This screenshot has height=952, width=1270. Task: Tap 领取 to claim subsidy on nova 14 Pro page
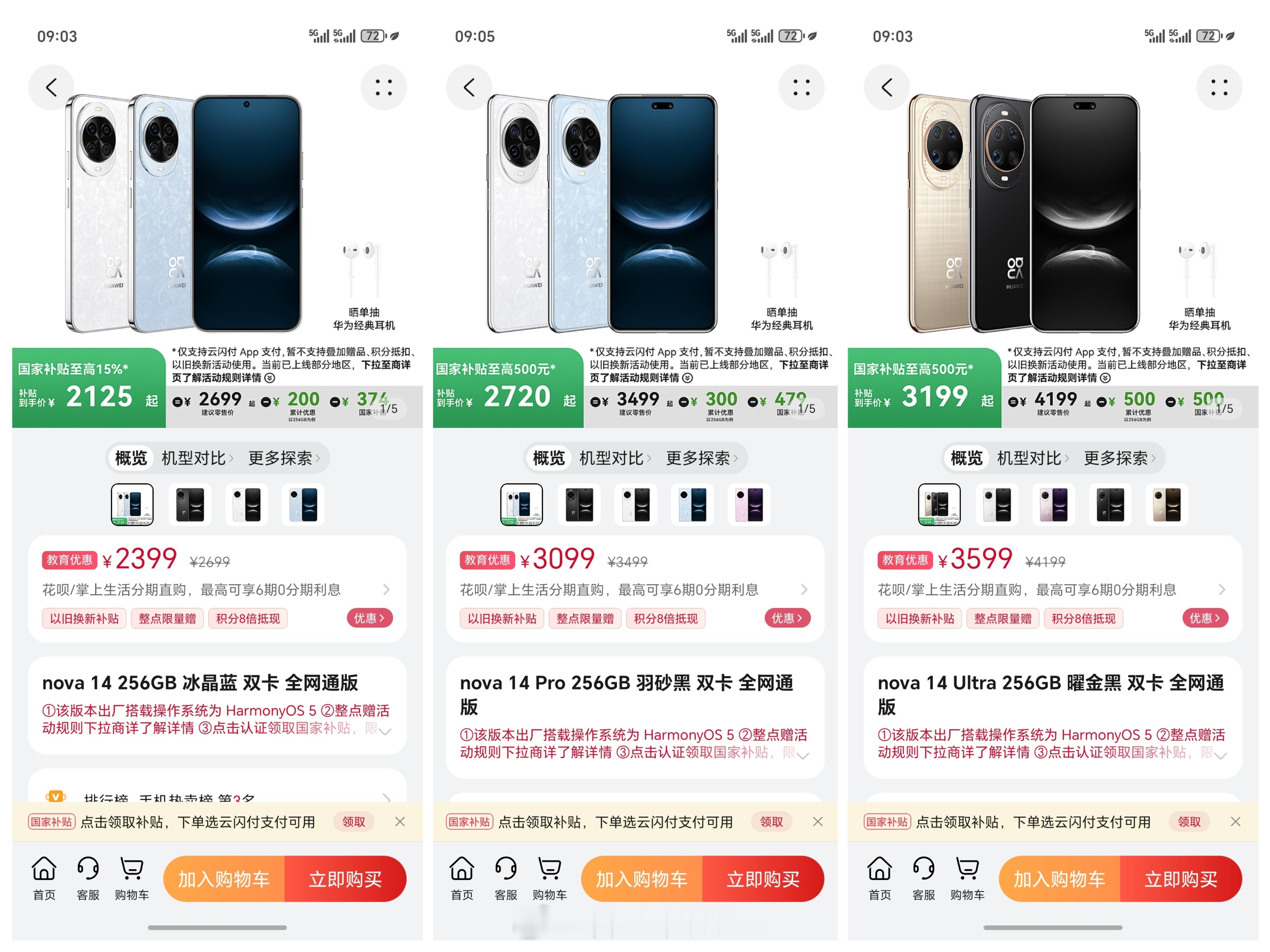click(x=771, y=822)
